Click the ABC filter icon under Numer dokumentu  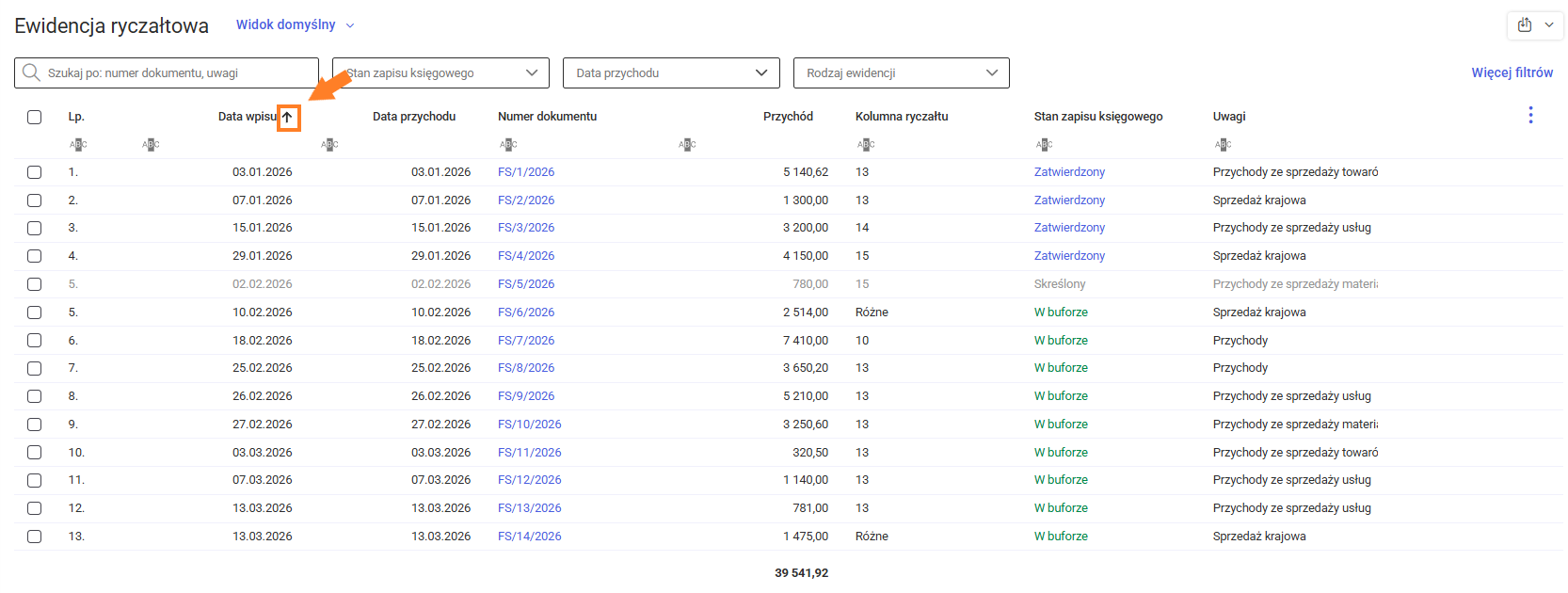tap(508, 145)
